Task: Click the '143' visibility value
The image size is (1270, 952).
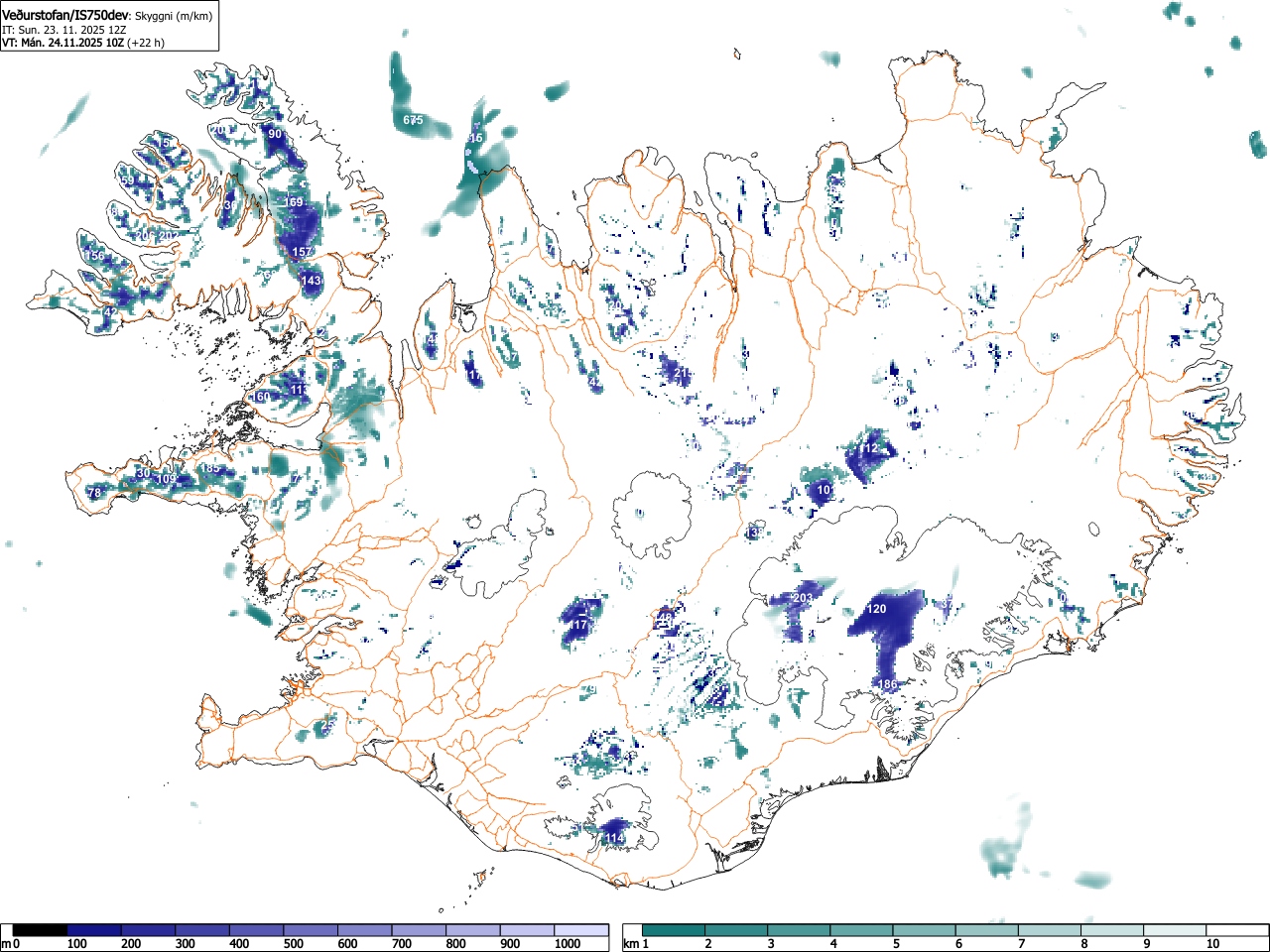Action: tap(312, 281)
